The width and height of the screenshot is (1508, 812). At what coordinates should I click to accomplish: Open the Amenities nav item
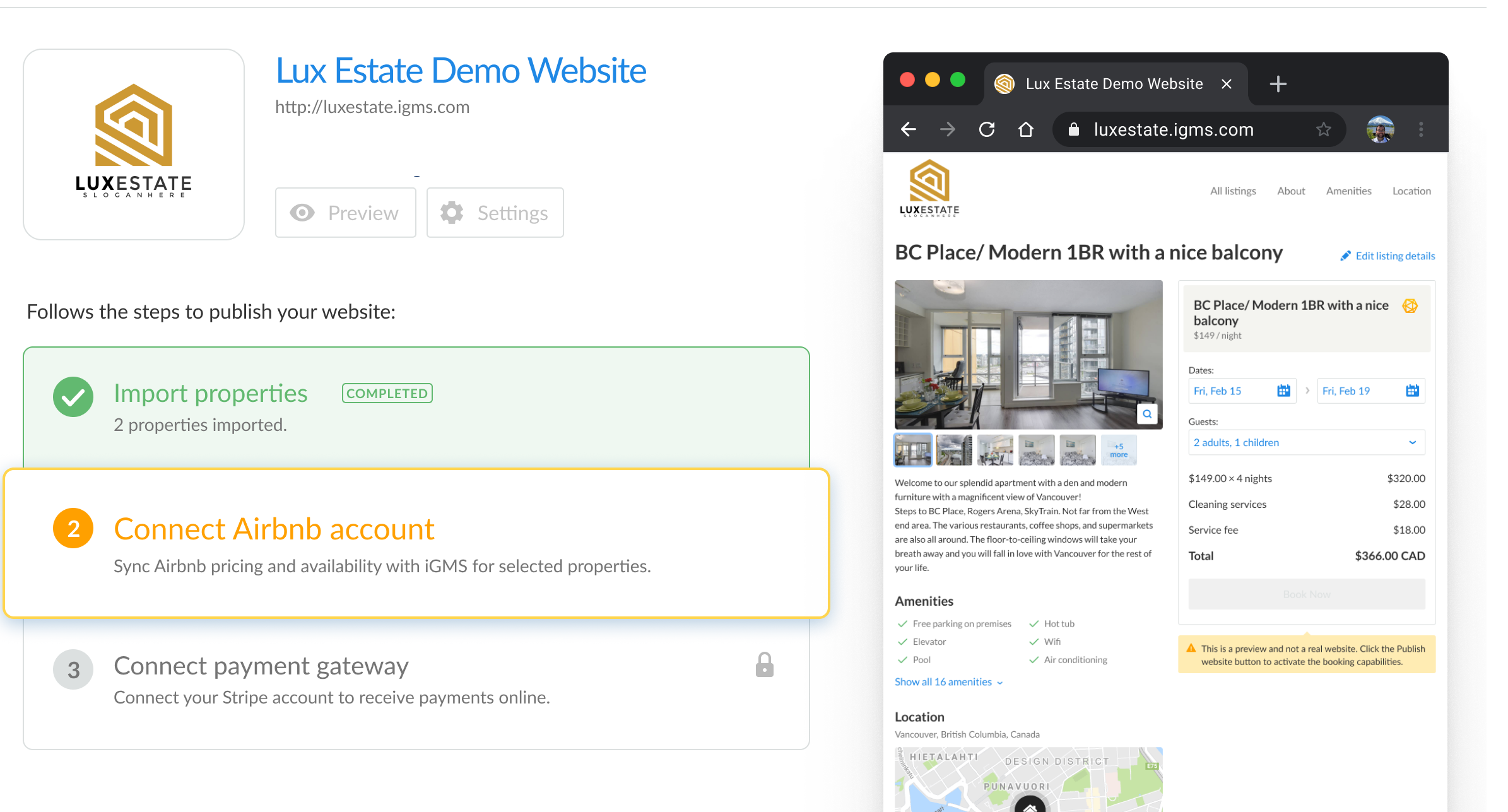click(x=1348, y=191)
